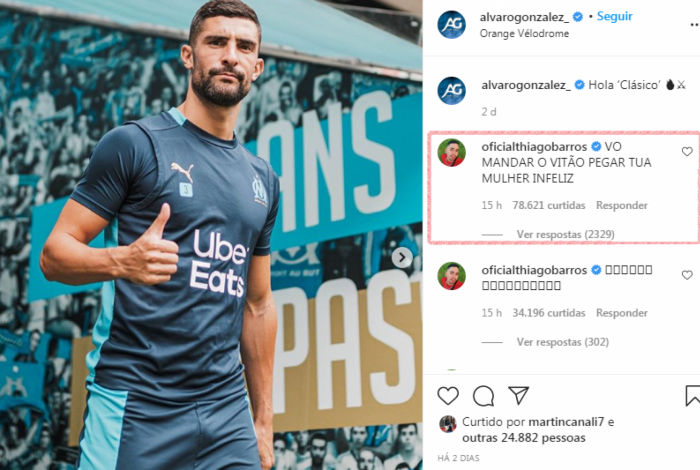Open the Orange Vélodrome location link
The image size is (700, 470).
pyautogui.click(x=524, y=33)
